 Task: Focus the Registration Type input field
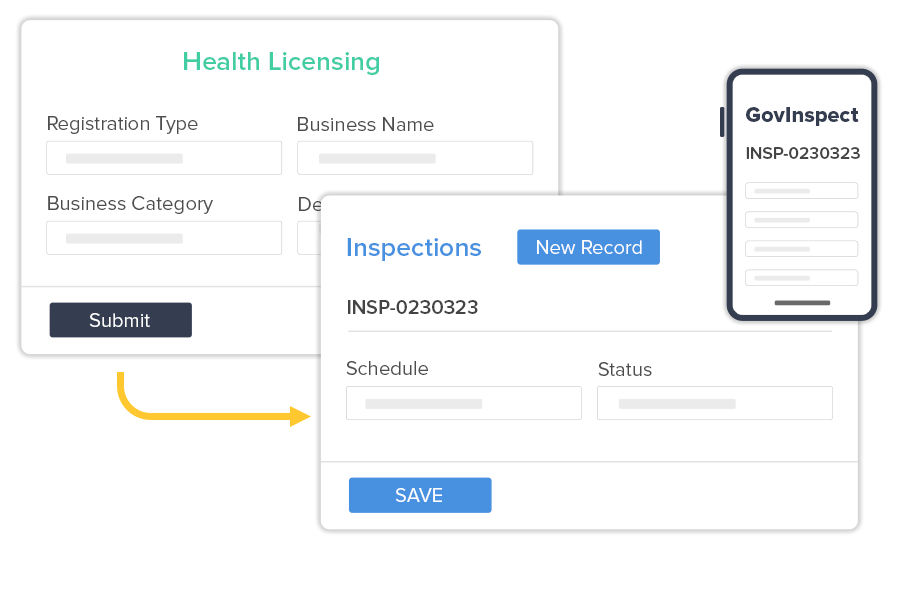164,158
